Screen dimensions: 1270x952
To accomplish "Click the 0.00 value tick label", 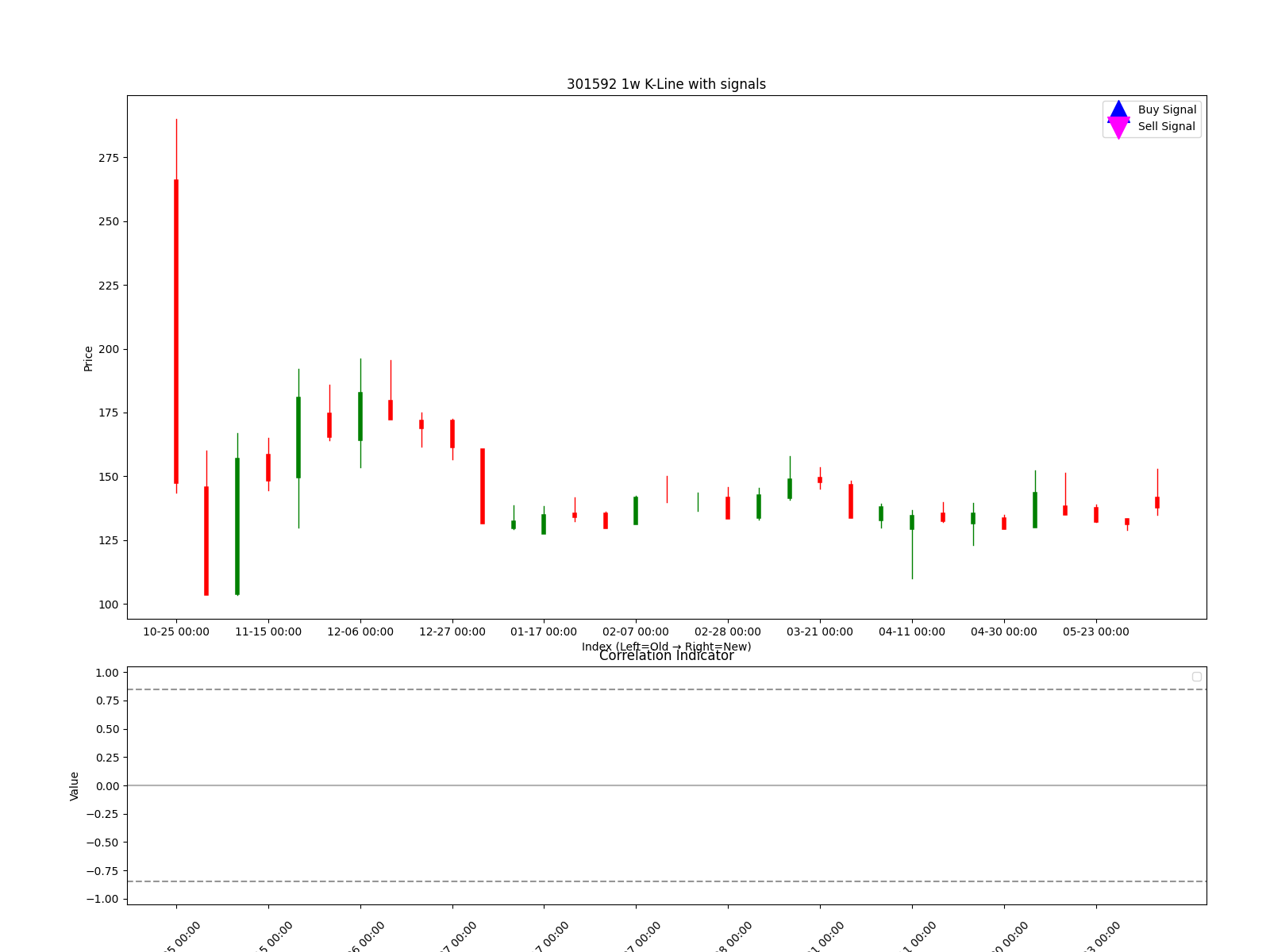I will click(x=107, y=786).
